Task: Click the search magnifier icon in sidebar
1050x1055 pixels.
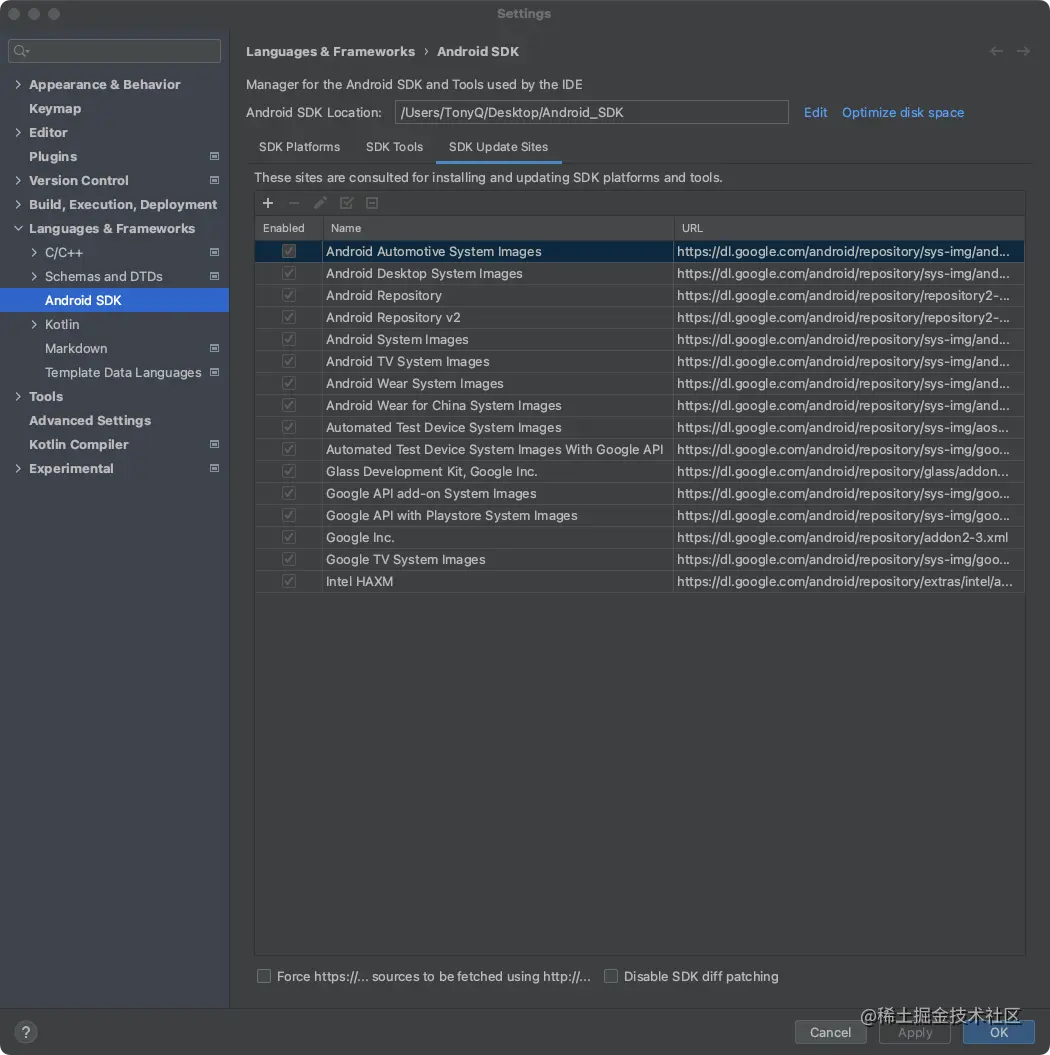Action: 21,50
